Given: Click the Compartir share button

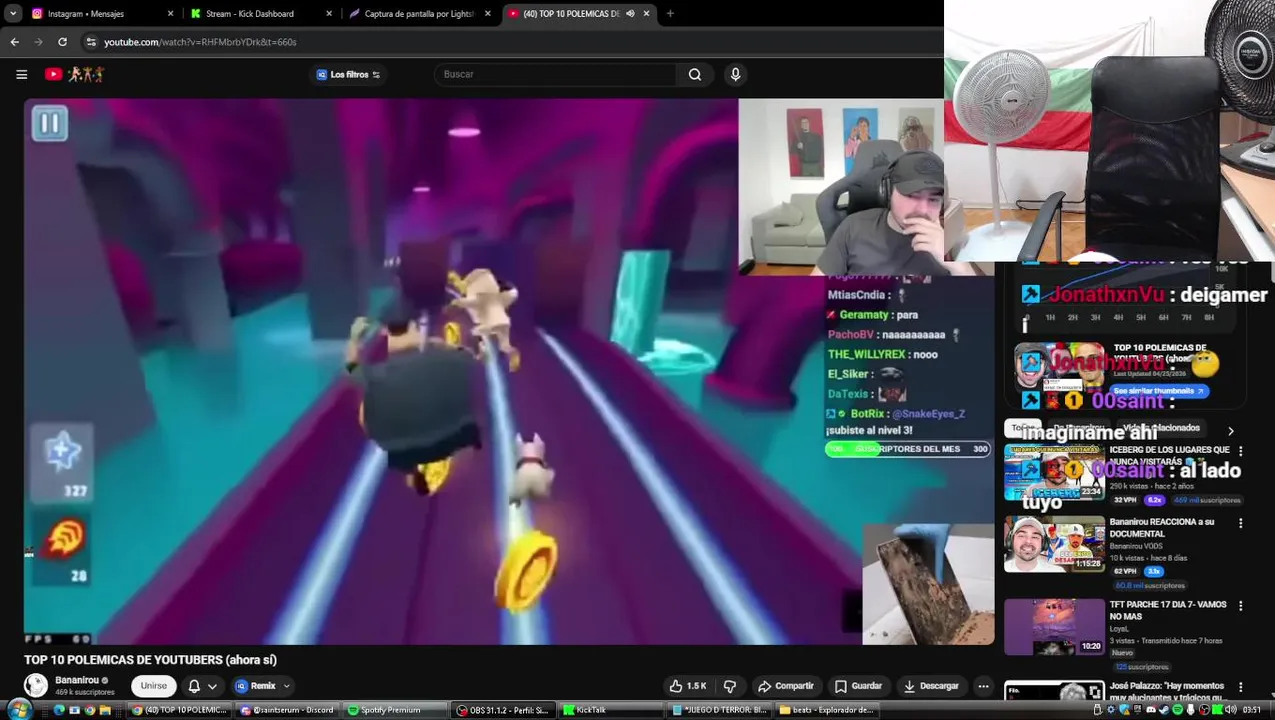Looking at the screenshot, I should coord(786,686).
